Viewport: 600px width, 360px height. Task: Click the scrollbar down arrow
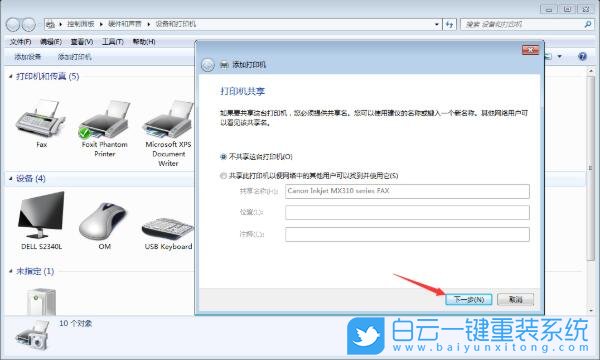coord(590,311)
